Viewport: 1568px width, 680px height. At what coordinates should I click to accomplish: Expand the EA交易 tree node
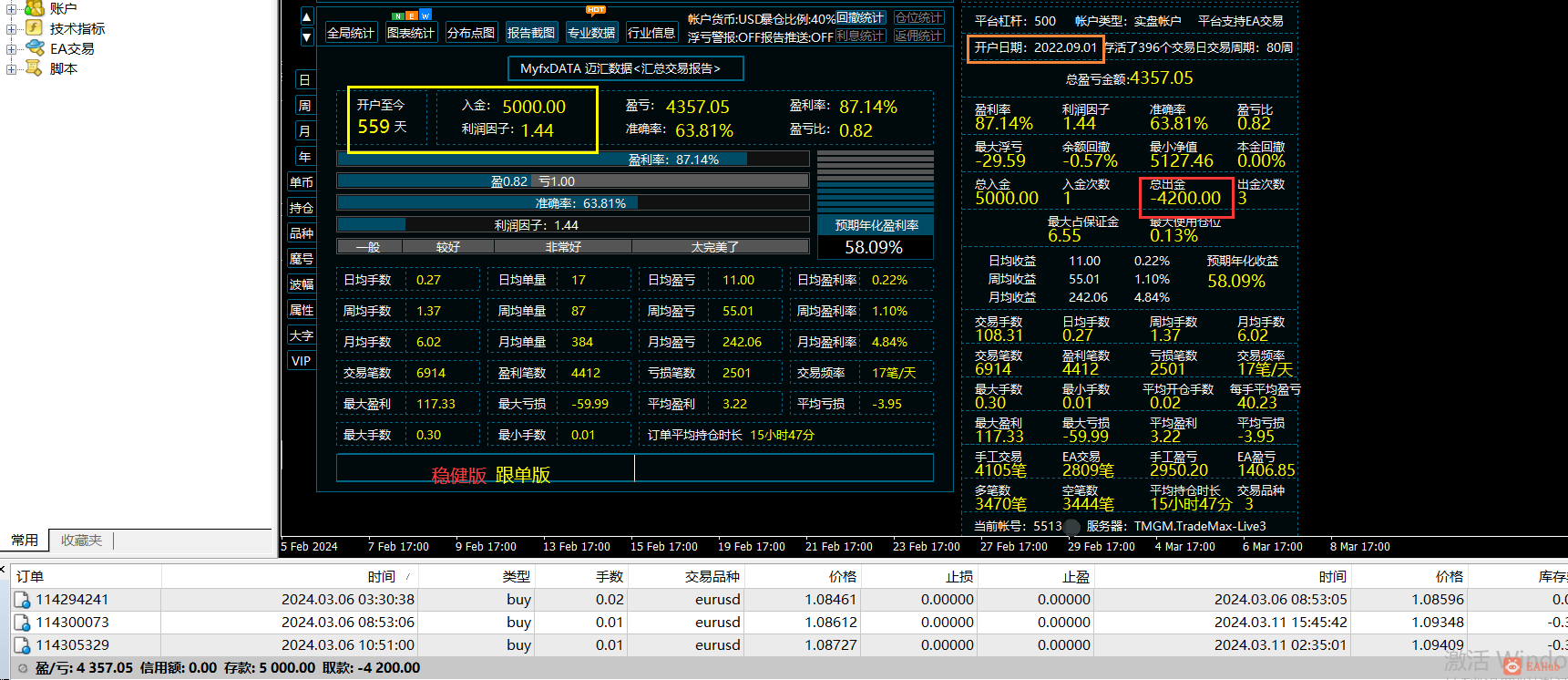click(12, 48)
